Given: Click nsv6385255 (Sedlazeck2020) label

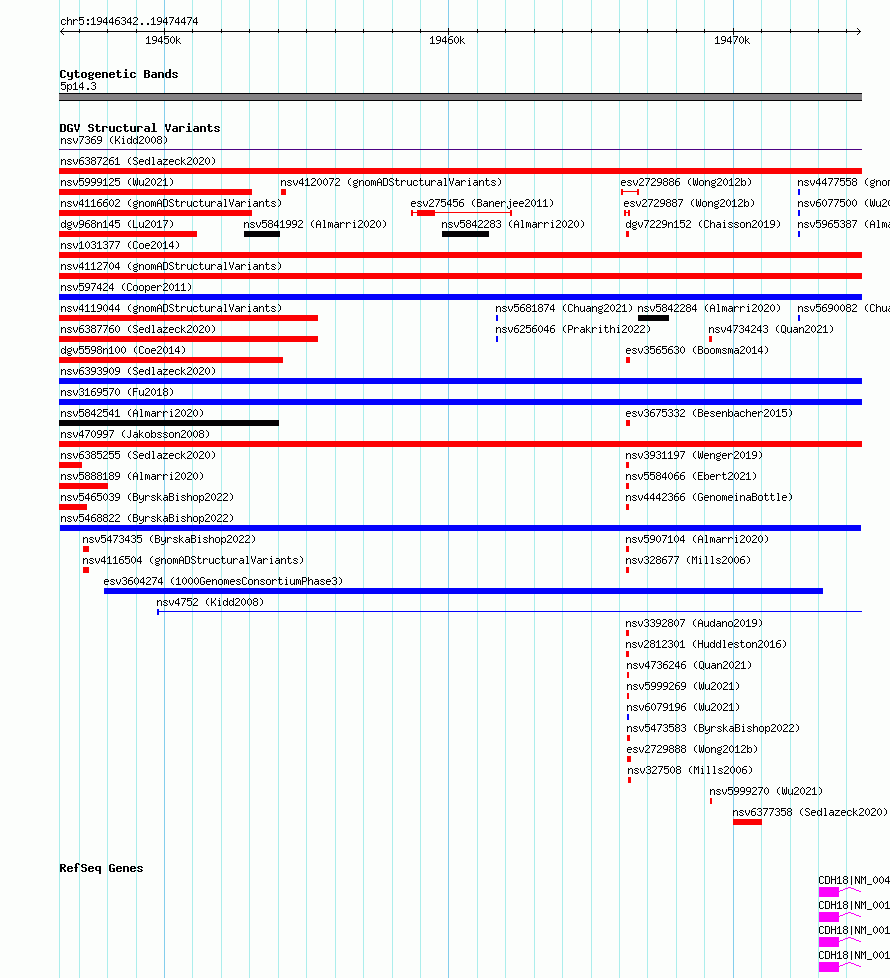Looking at the screenshot, I should 138,455.
